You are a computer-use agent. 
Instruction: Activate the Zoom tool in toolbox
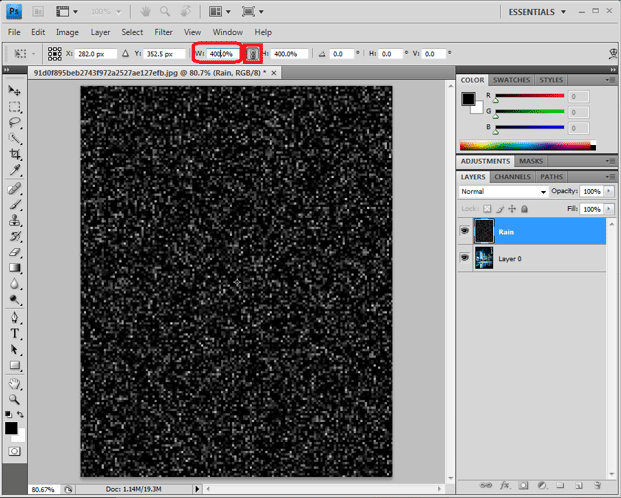(15, 398)
